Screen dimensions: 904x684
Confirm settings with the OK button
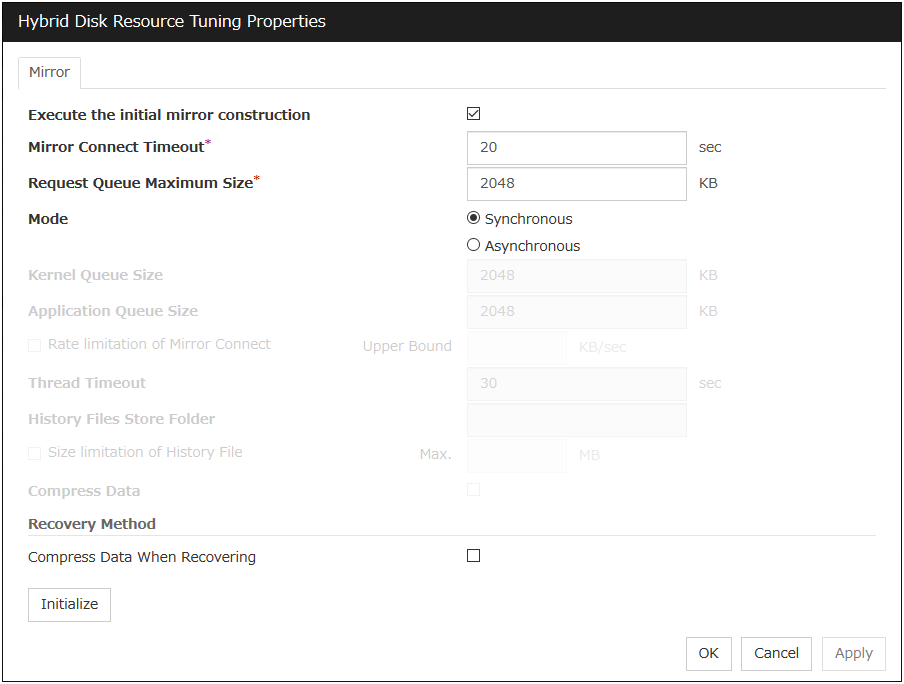(708, 653)
